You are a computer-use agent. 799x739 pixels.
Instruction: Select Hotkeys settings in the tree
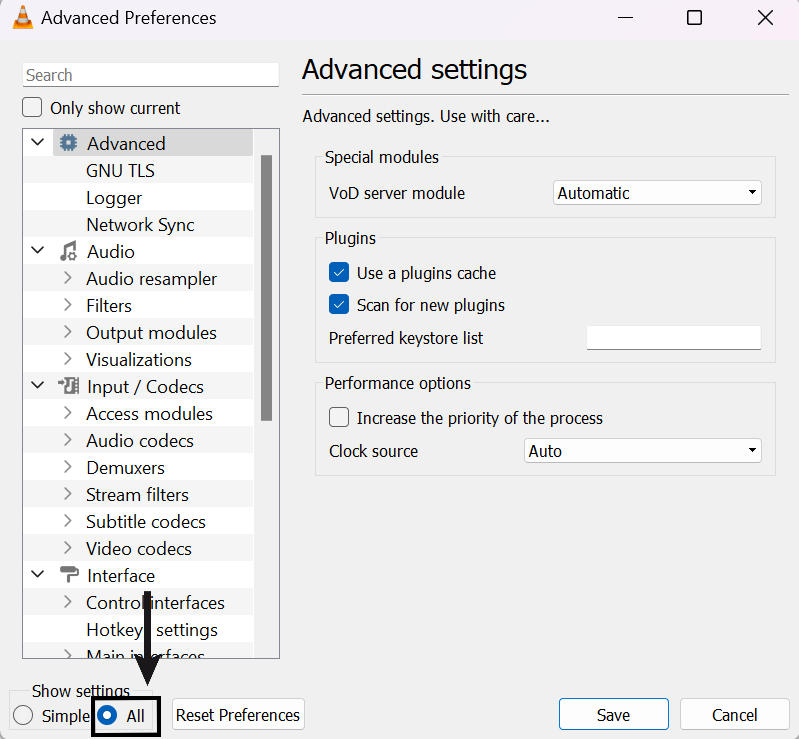click(x=152, y=630)
